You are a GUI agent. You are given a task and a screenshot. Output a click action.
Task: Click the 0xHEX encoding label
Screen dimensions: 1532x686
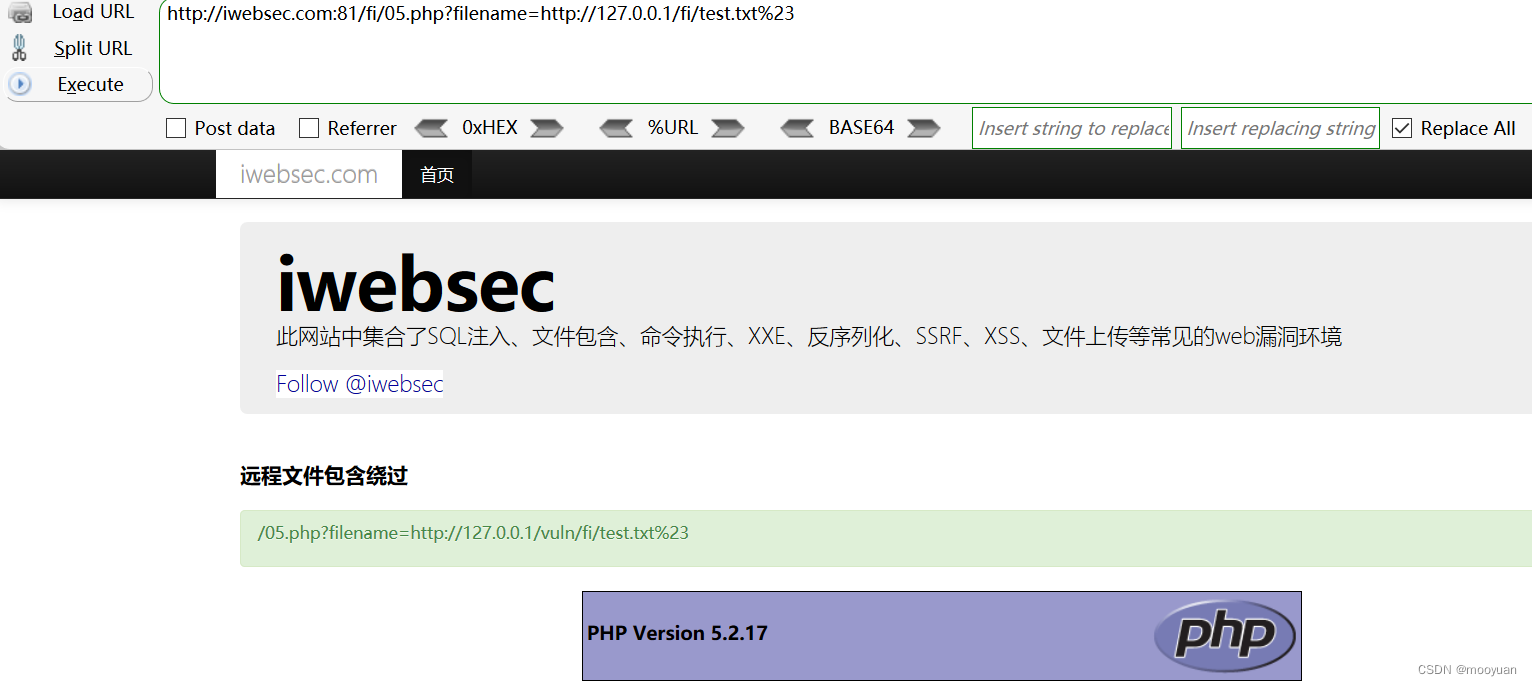coord(490,128)
